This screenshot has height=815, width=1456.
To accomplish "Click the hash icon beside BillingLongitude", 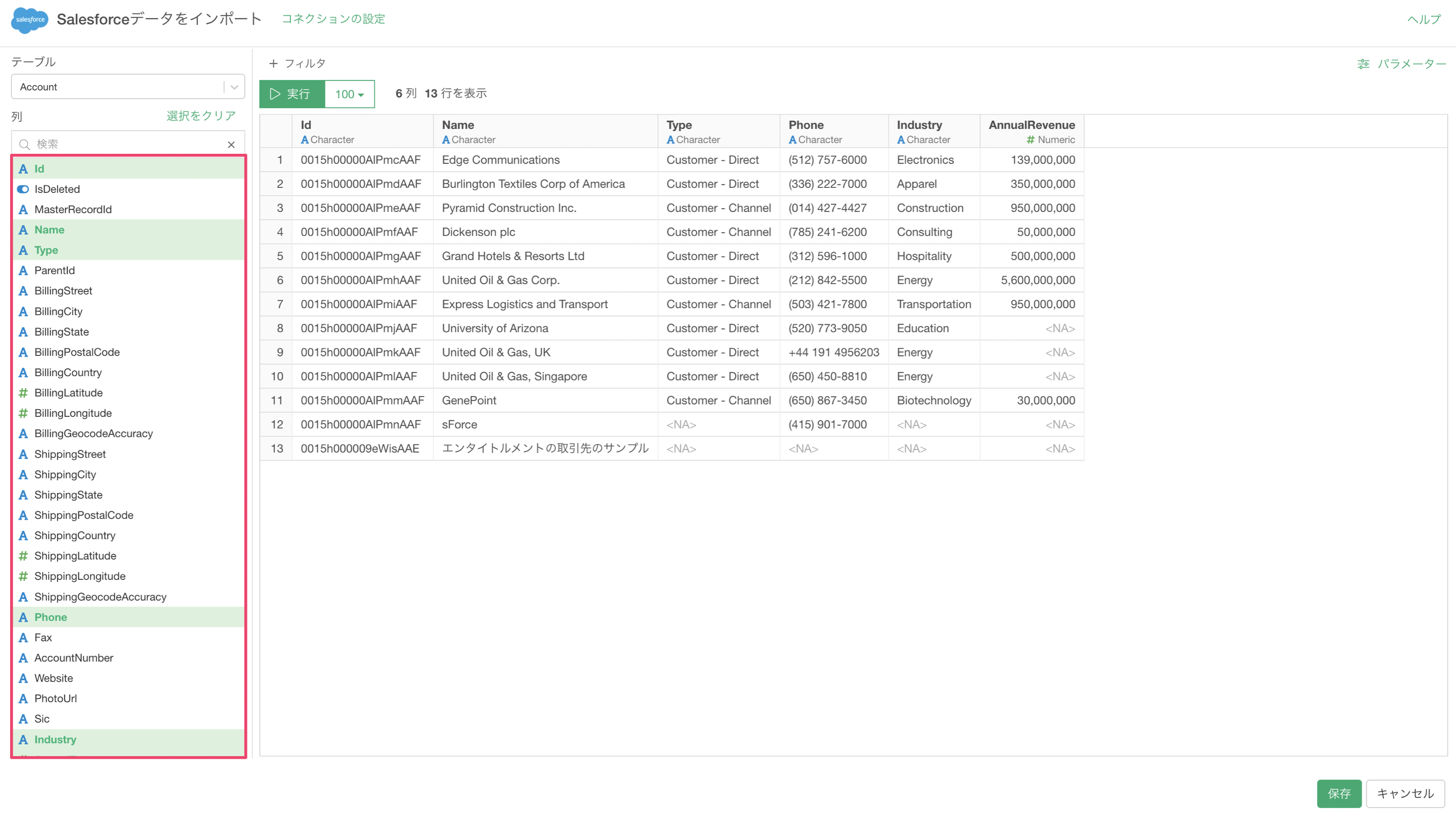I will point(23,413).
